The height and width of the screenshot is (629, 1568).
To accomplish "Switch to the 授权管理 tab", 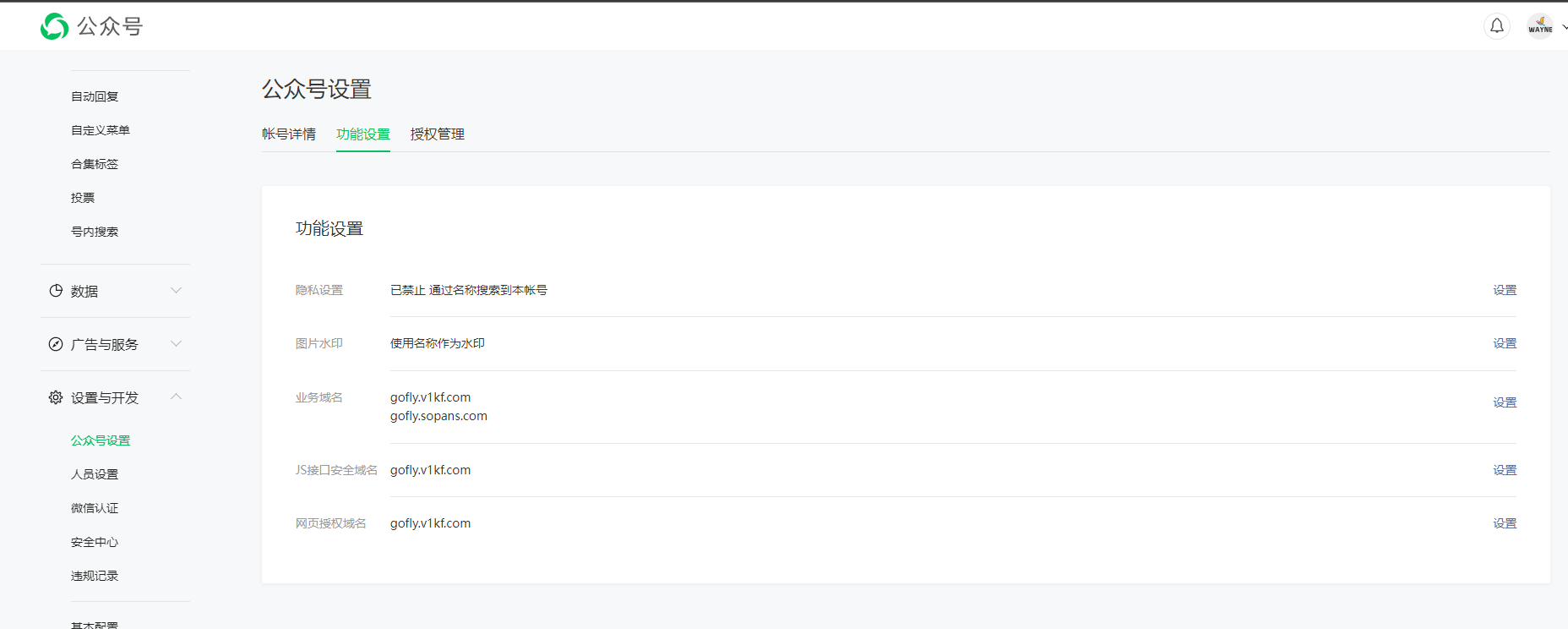I will coord(437,134).
